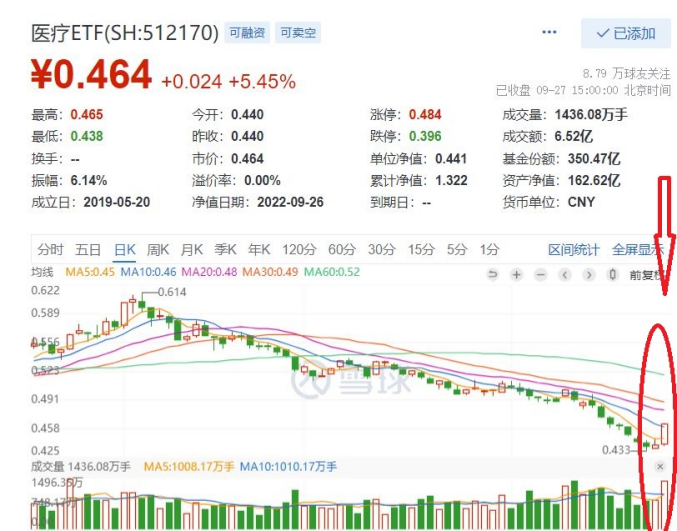Close the volume indicator panel
677x531 pixels.
point(660,466)
